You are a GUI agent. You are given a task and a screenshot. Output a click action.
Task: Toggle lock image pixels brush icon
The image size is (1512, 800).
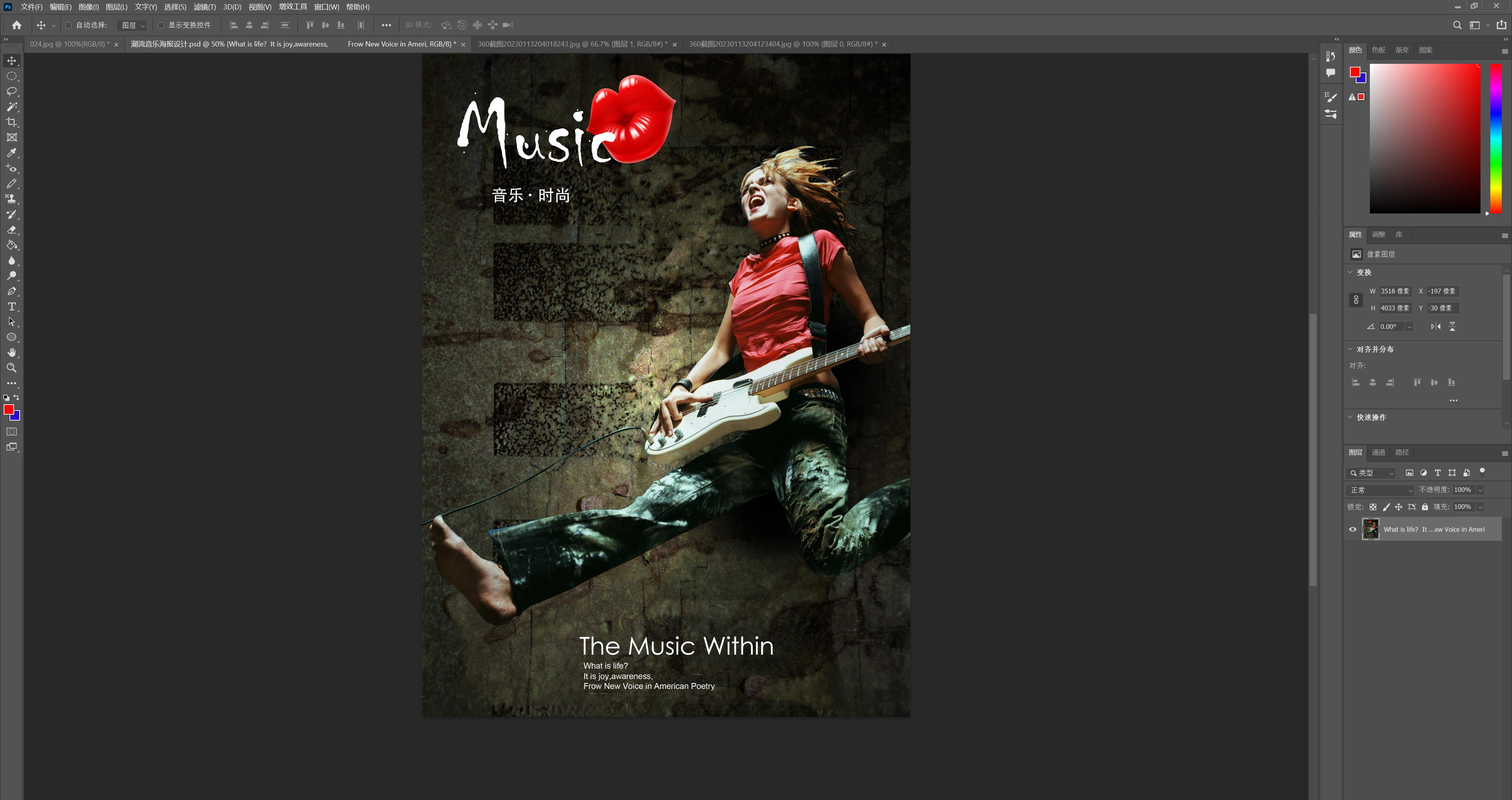(1386, 507)
